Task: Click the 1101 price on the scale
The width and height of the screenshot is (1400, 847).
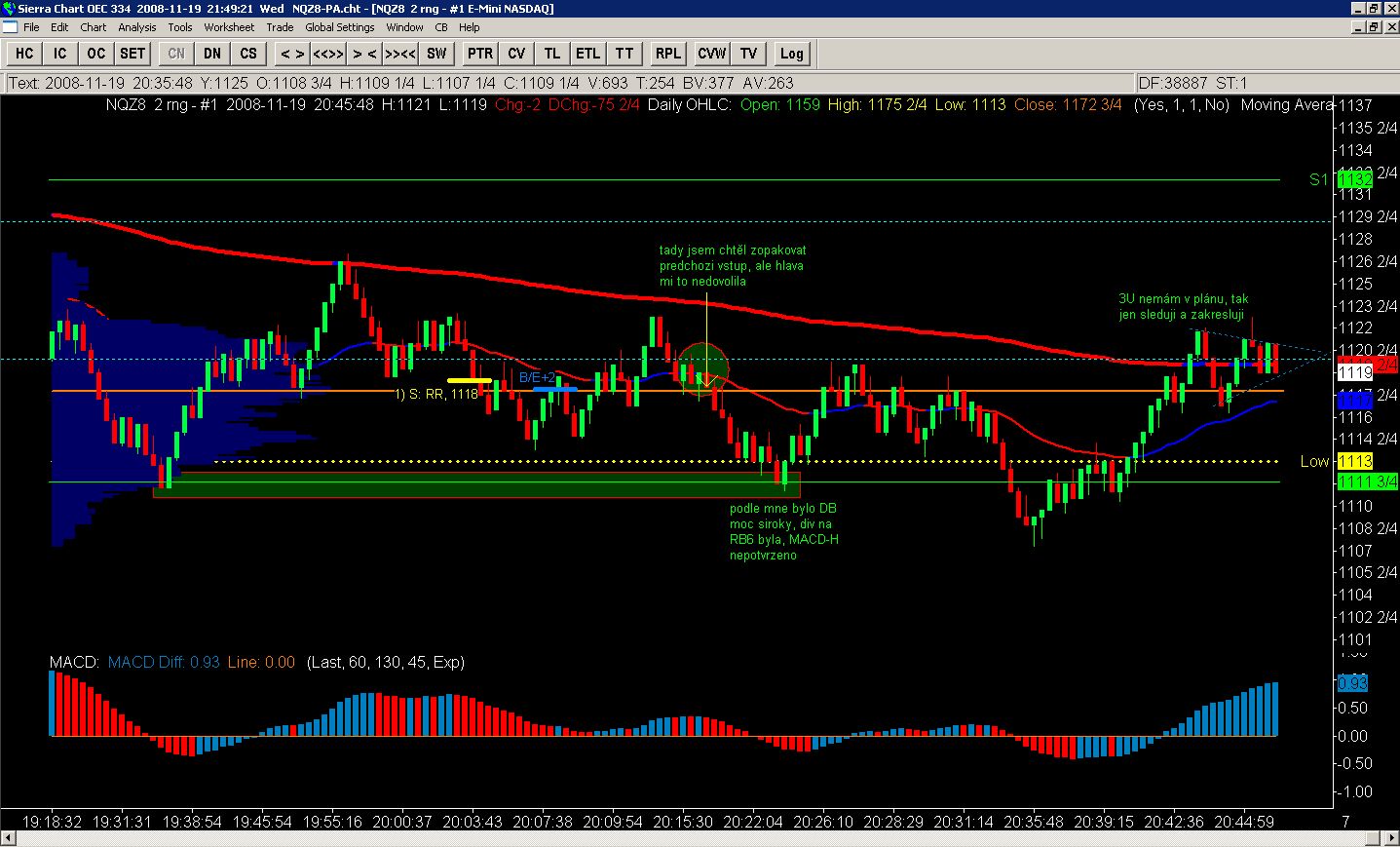Action: click(x=1355, y=639)
